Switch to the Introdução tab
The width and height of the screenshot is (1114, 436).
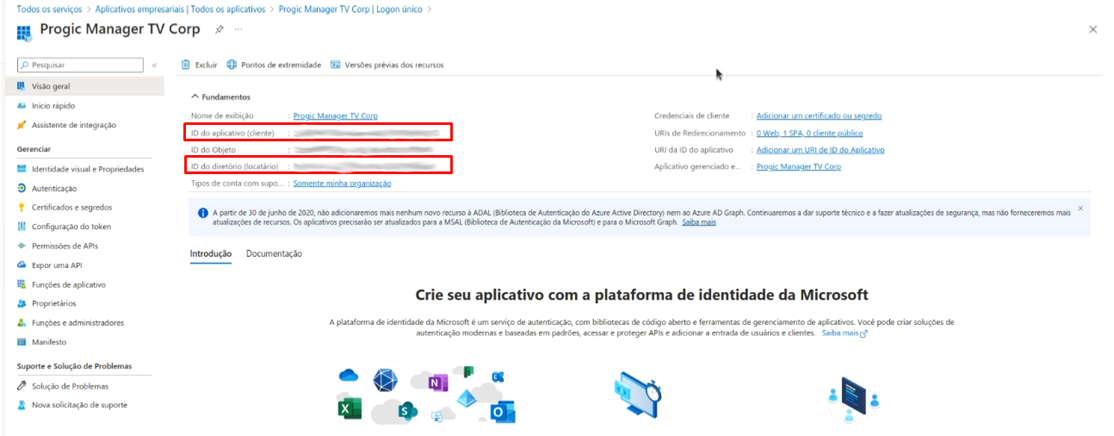tap(211, 254)
